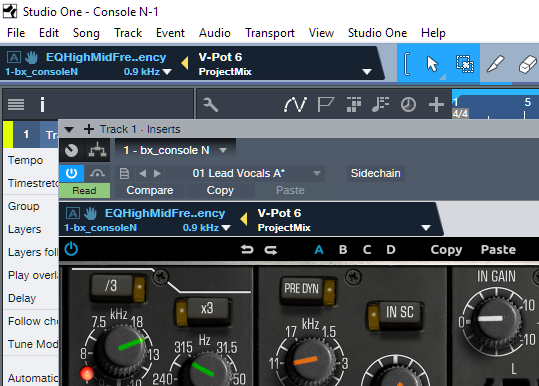This screenshot has width=539, height=386.
Task: Open the Audio menu
Action: tap(215, 33)
